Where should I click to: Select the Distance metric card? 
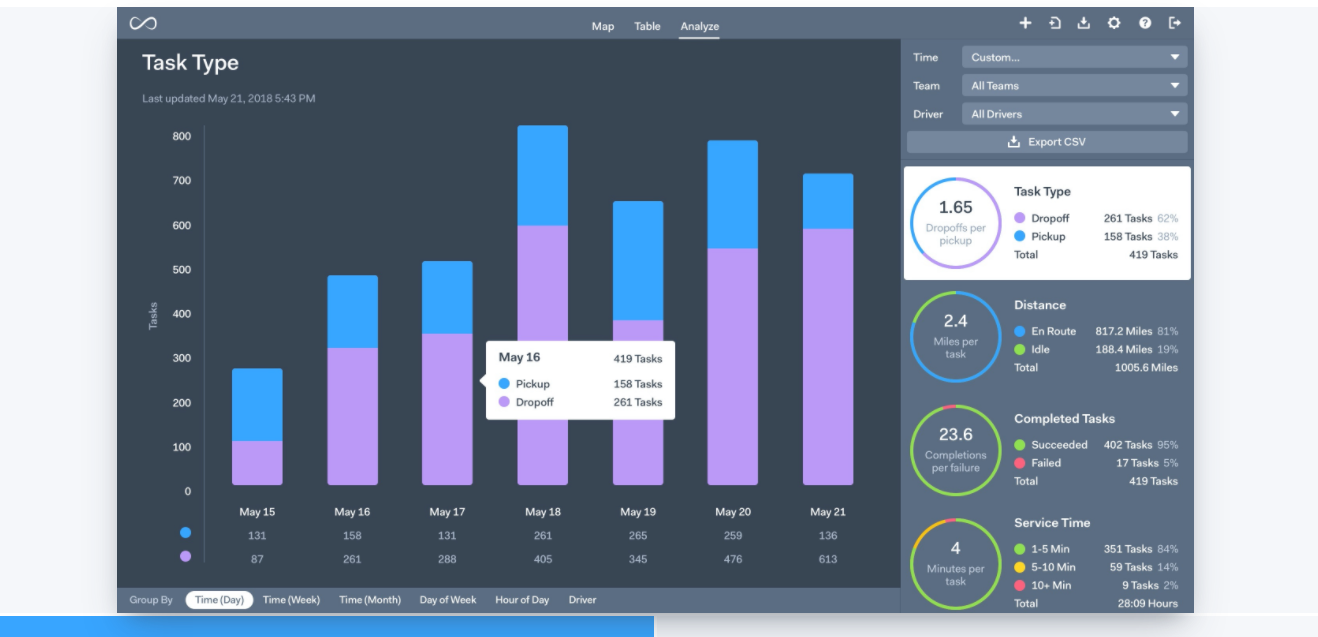click(x=1046, y=337)
